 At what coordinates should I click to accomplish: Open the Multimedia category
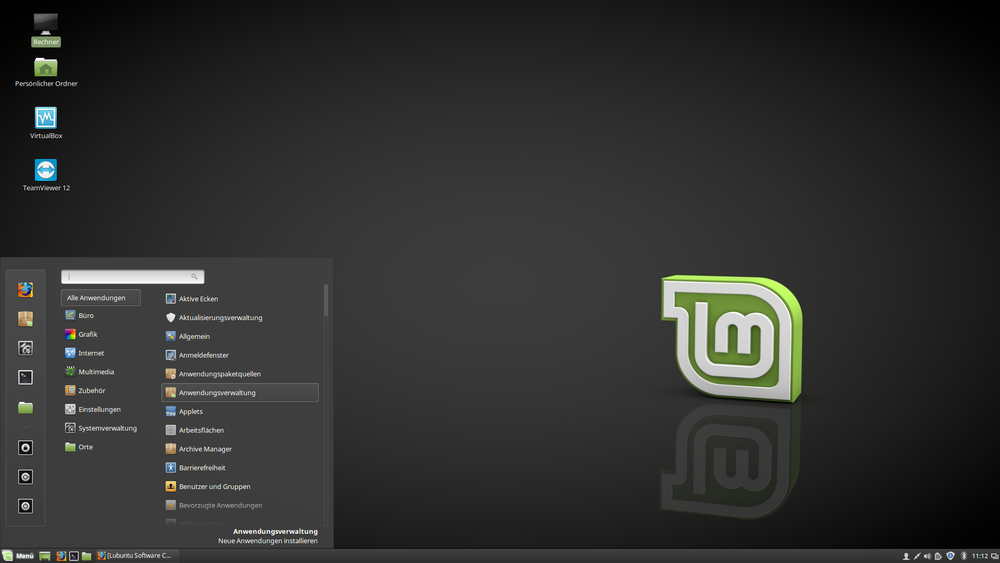[95, 372]
